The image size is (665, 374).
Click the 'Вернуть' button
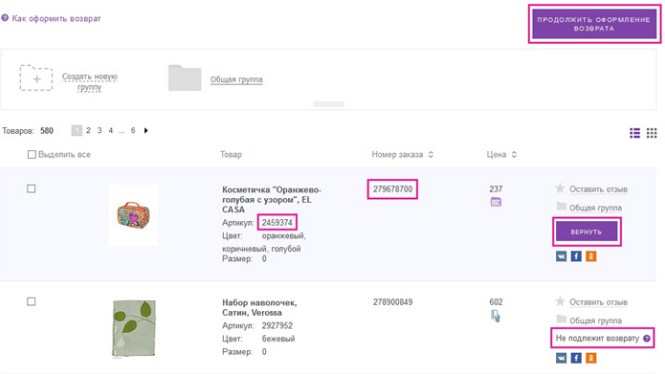(x=587, y=232)
